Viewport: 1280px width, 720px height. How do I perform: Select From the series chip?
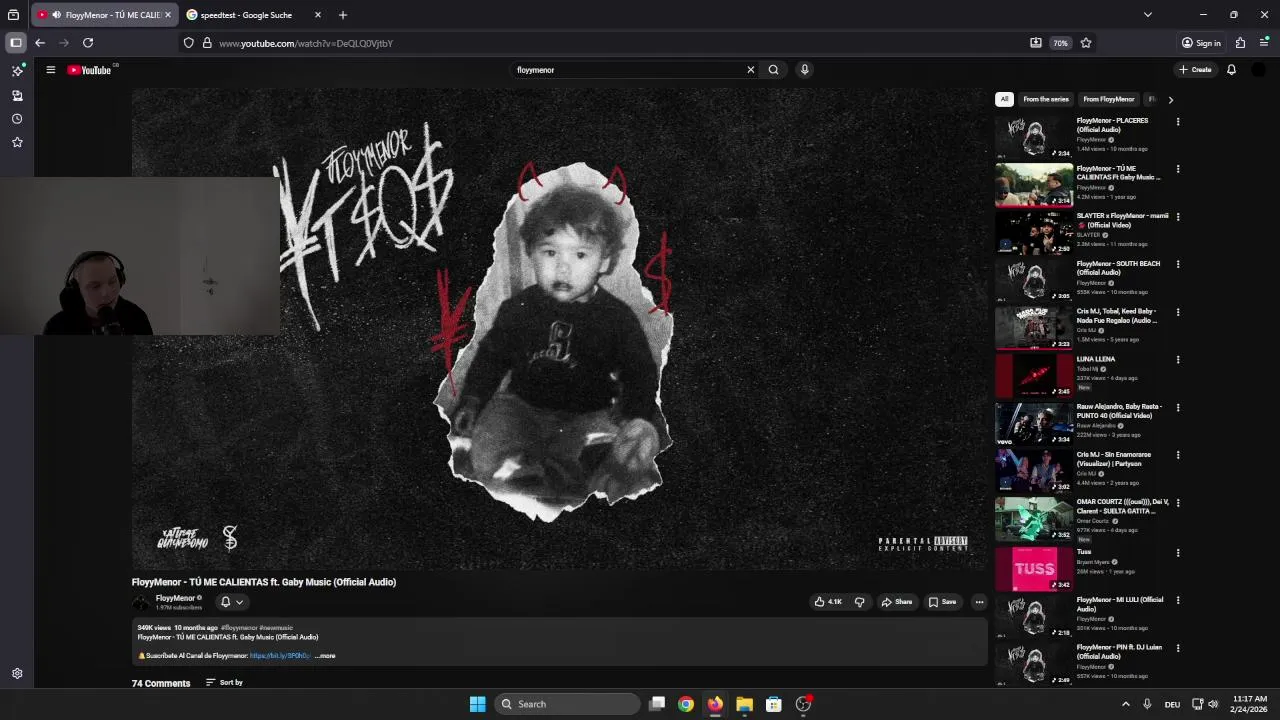[x=1046, y=99]
